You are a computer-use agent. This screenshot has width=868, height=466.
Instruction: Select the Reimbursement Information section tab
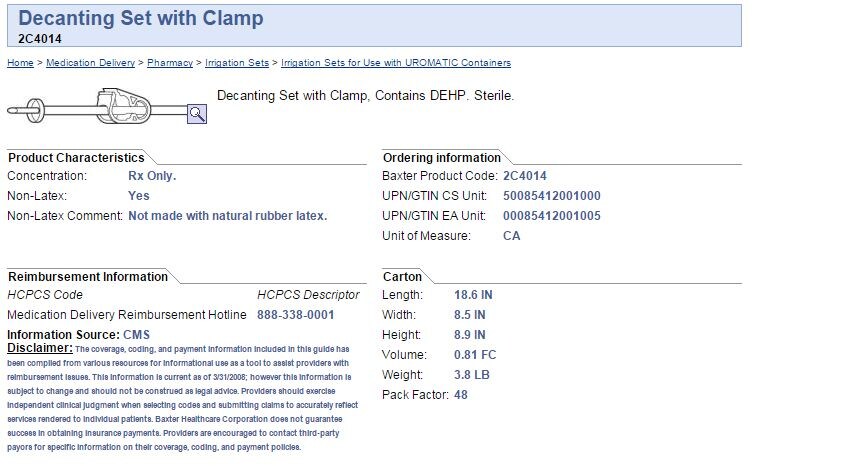pyautogui.click(x=88, y=276)
